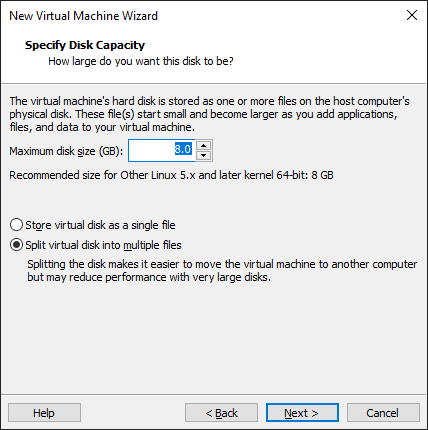Viewport: 428px width, 430px height.
Task: Click the highlighted 8.0 value
Action: 183,149
